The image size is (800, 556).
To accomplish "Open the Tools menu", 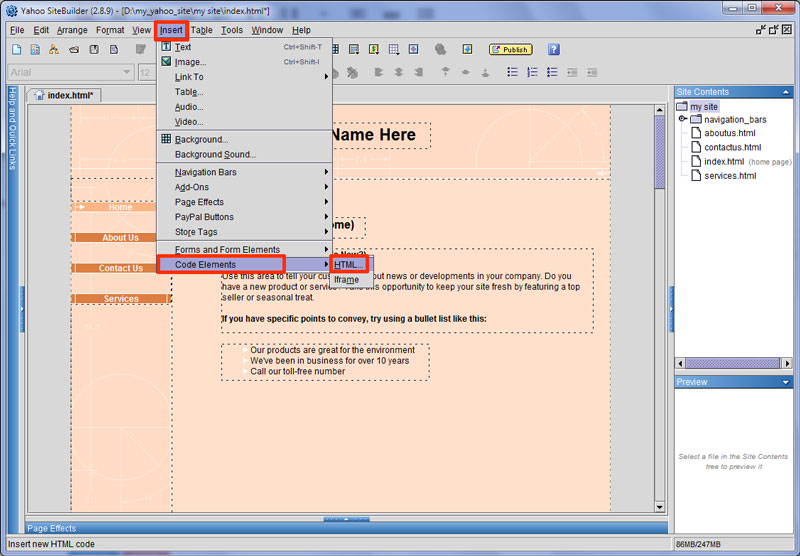I will pyautogui.click(x=232, y=30).
